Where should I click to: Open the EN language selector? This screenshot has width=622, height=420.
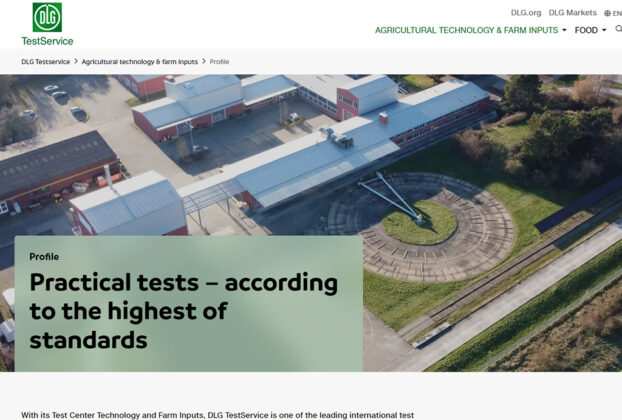(x=617, y=14)
